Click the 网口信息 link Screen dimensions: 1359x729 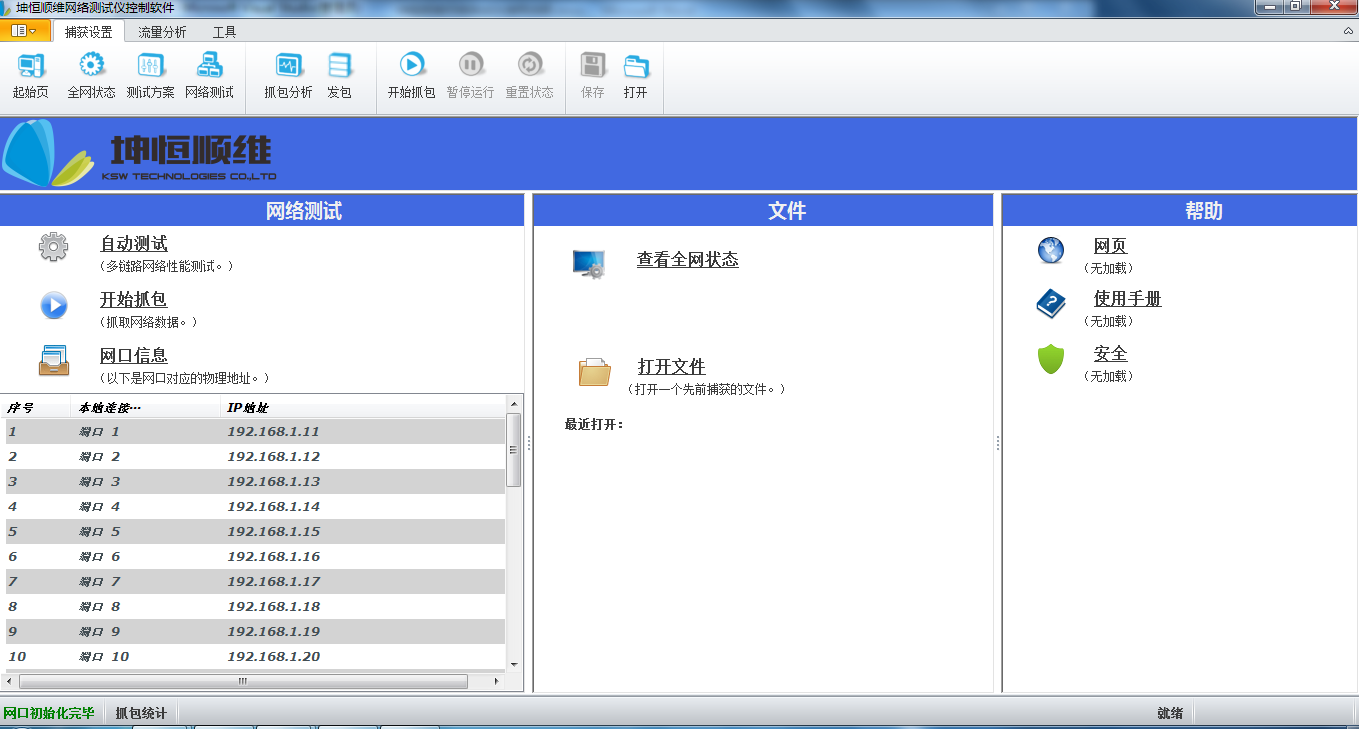point(134,356)
